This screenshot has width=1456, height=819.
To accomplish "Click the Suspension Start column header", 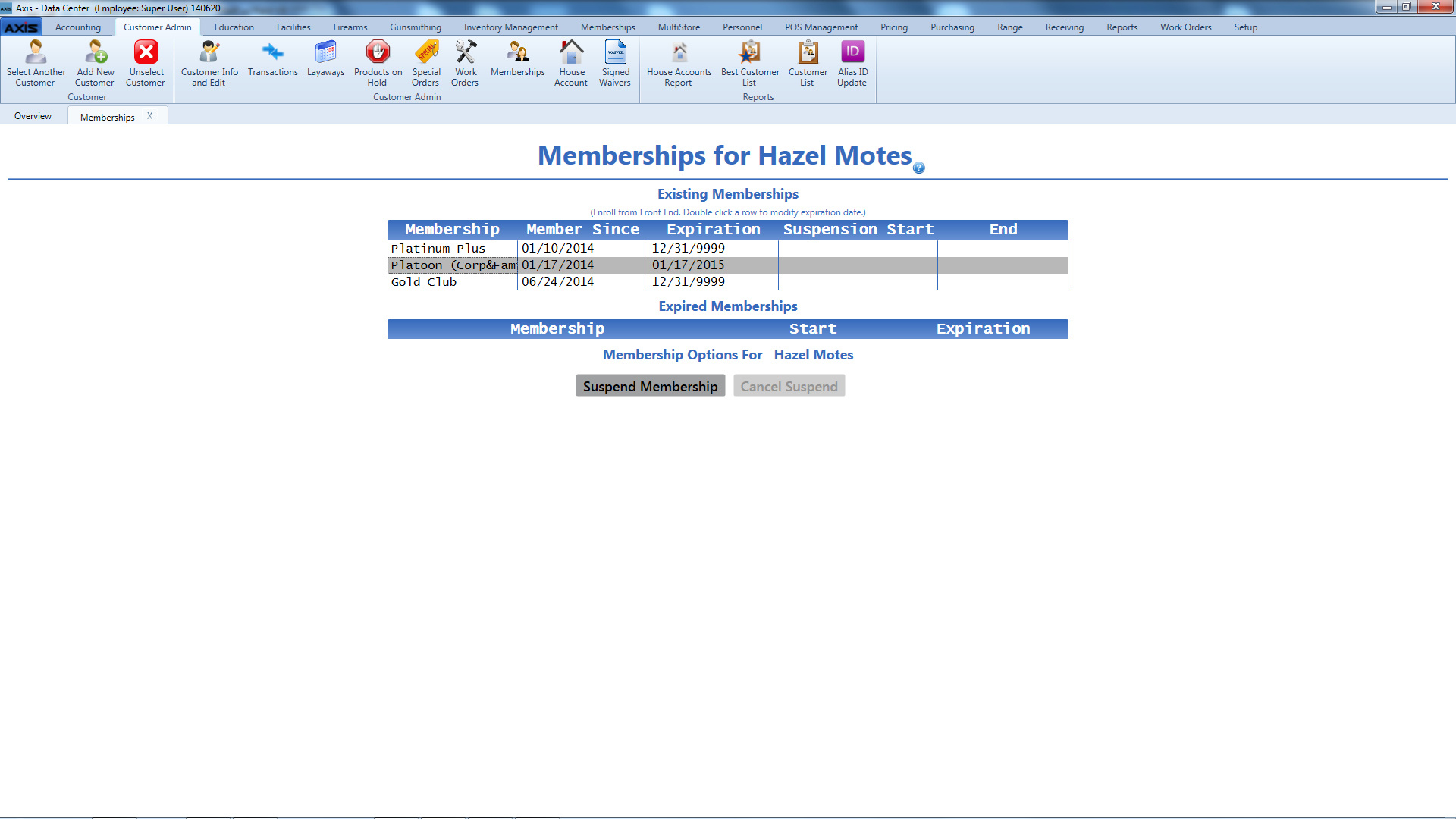I will click(x=858, y=230).
